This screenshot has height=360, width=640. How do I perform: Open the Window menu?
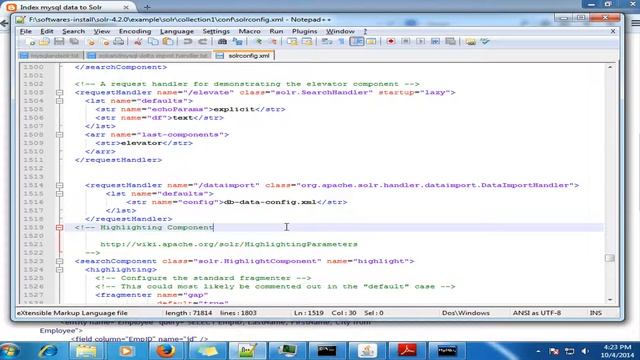(x=340, y=31)
